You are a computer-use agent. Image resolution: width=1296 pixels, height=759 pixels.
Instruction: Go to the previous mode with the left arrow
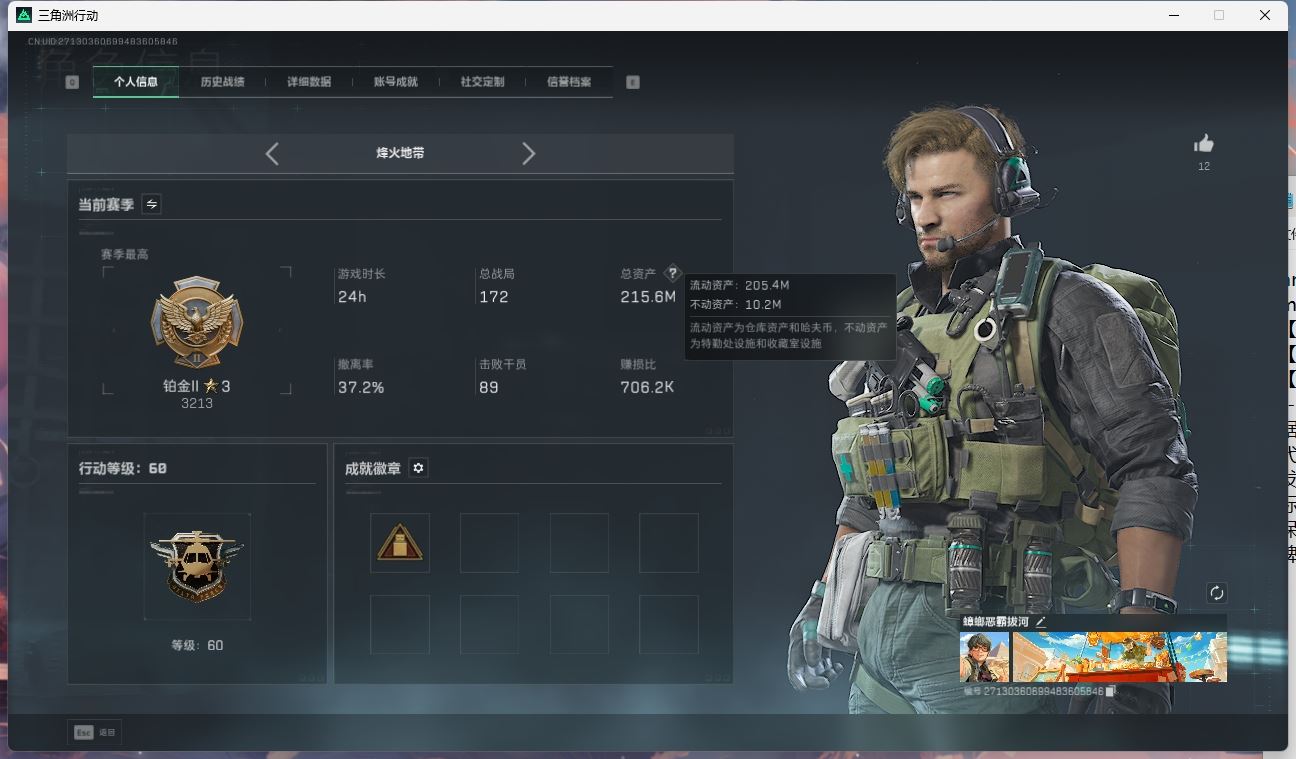(272, 153)
